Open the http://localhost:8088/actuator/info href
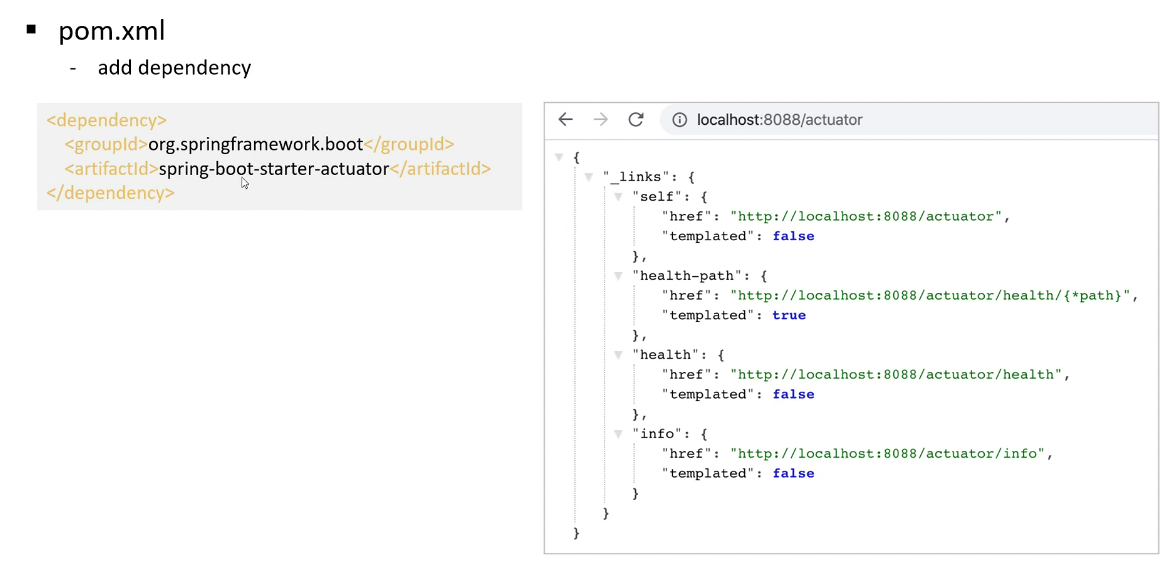The width and height of the screenshot is (1167, 561). pyautogui.click(x=888, y=453)
